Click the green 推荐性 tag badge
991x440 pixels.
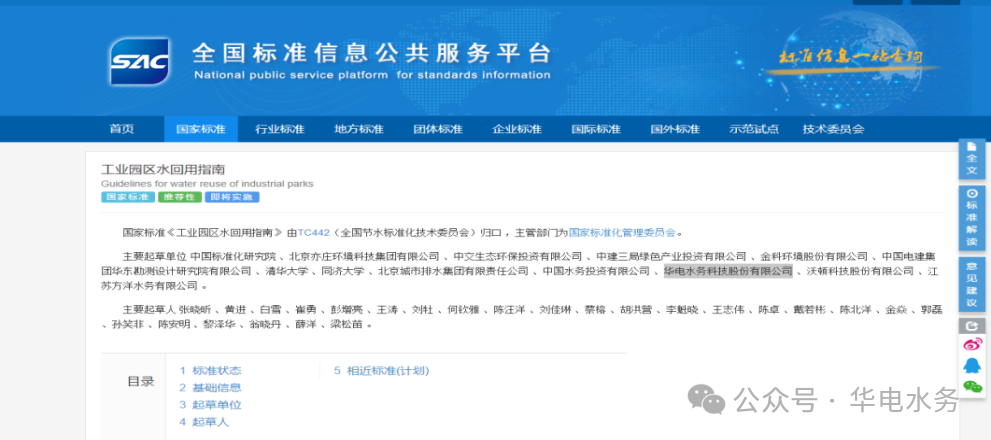pyautogui.click(x=179, y=197)
